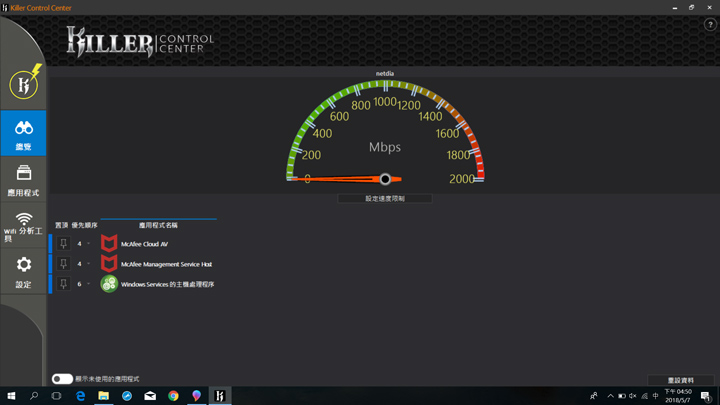Open the taskbar clock and date
The image size is (720, 405).
[678, 396]
